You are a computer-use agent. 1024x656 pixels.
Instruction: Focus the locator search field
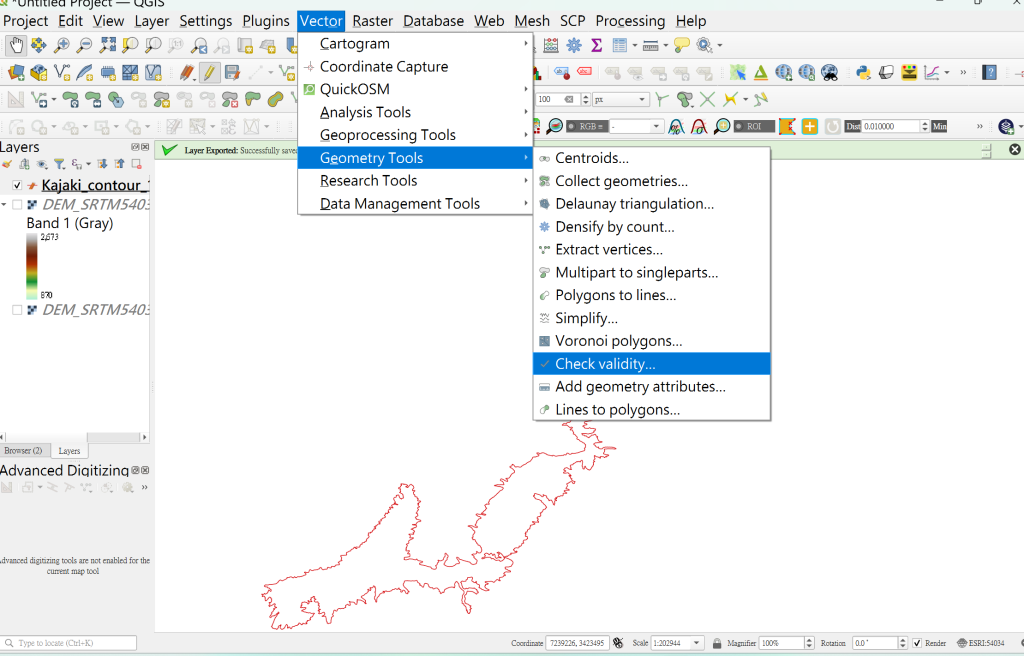point(69,643)
